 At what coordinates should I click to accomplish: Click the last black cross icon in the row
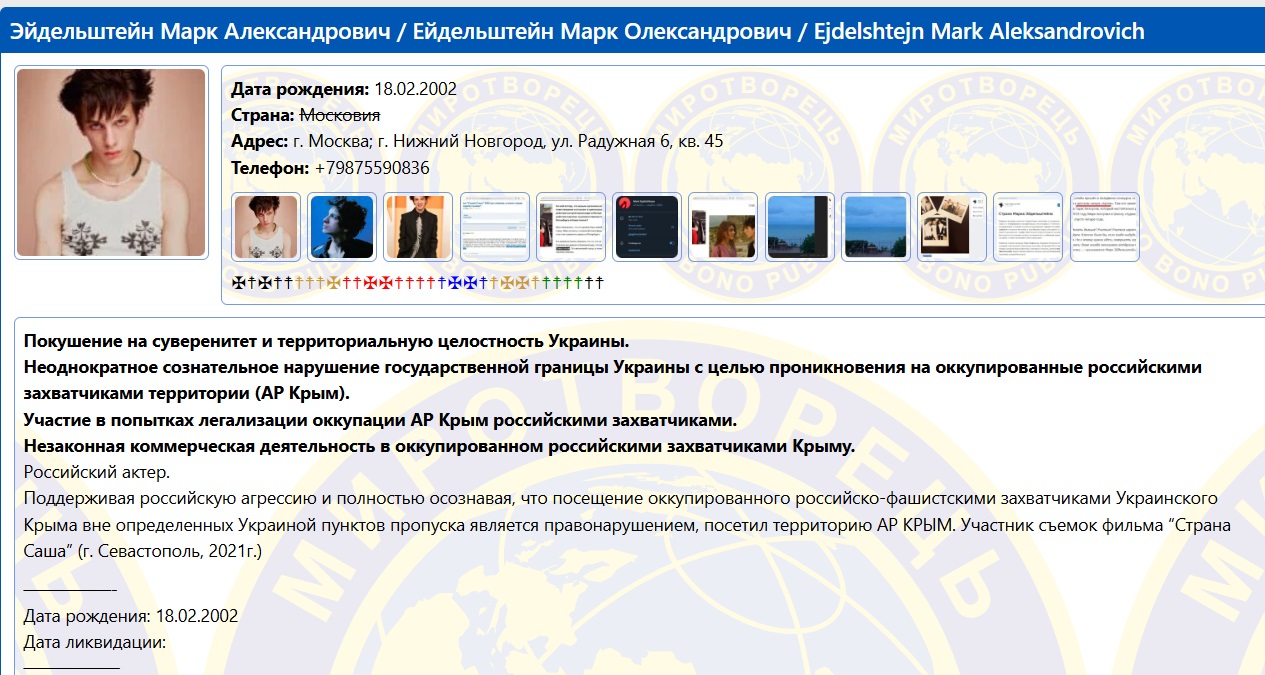pos(599,283)
